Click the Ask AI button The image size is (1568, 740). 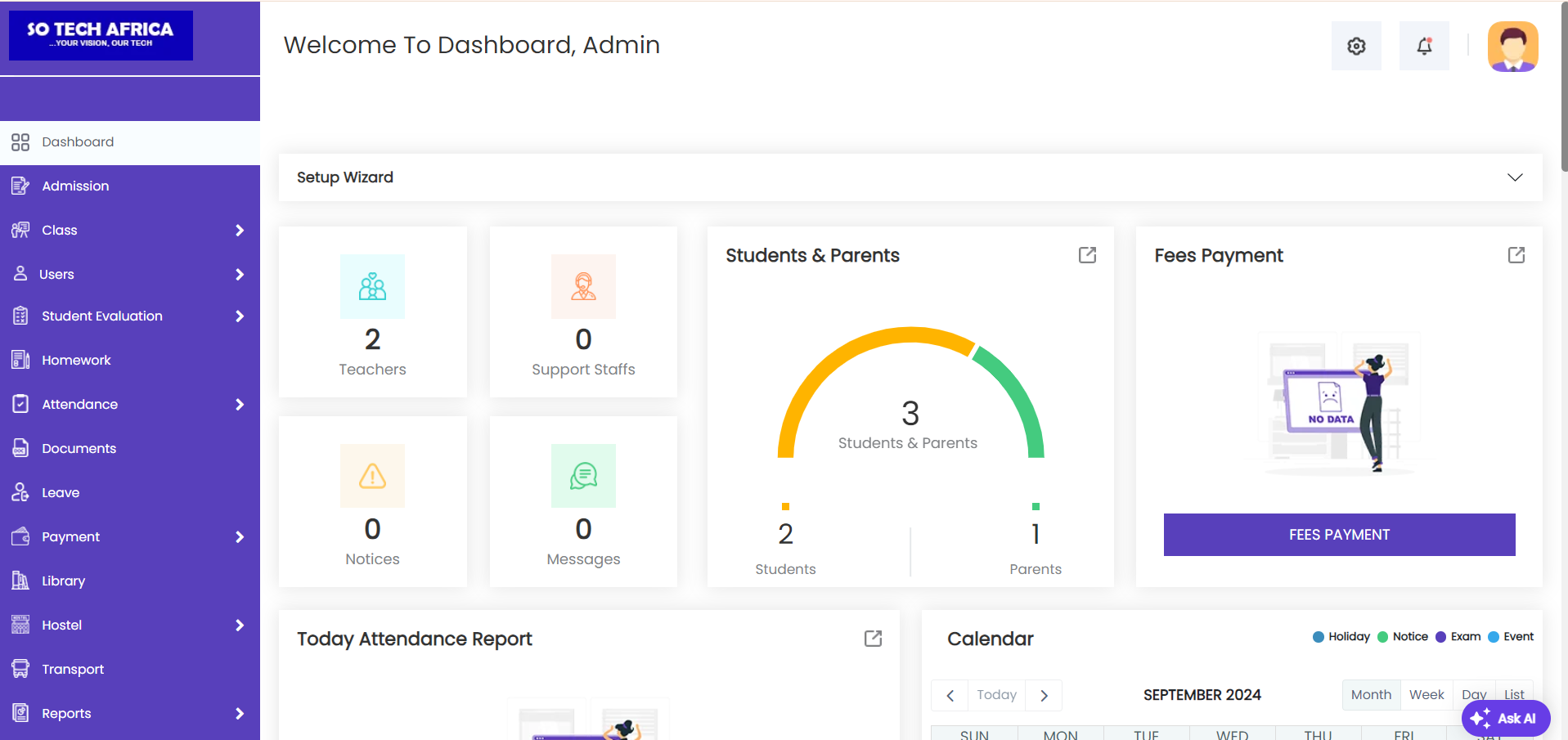click(x=1505, y=718)
